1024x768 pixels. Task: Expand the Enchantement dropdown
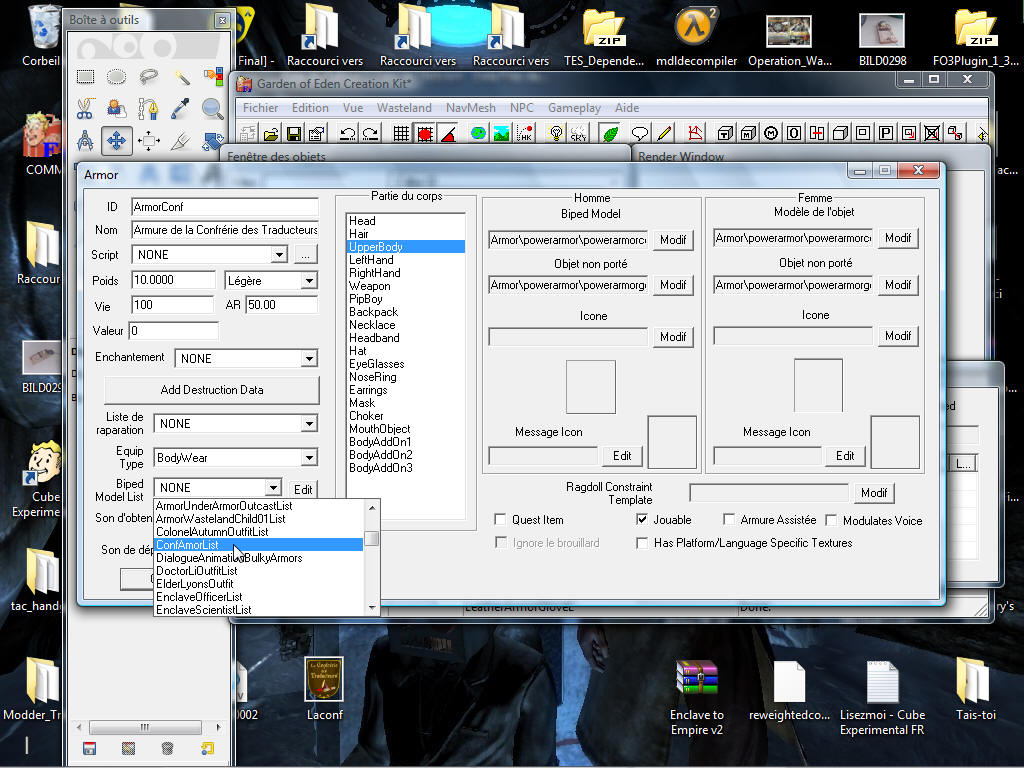click(x=309, y=359)
